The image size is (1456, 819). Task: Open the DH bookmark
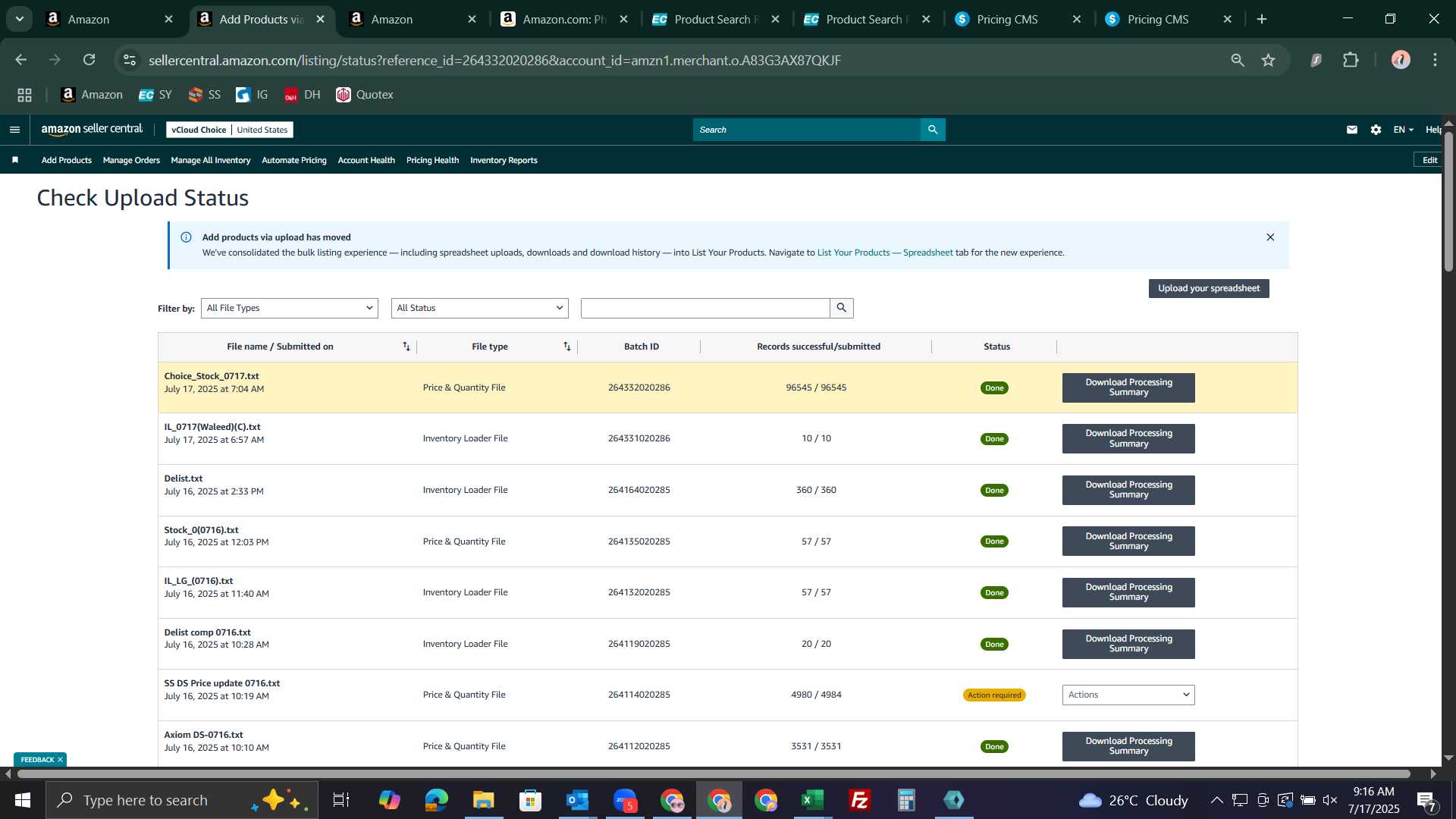tap(302, 95)
